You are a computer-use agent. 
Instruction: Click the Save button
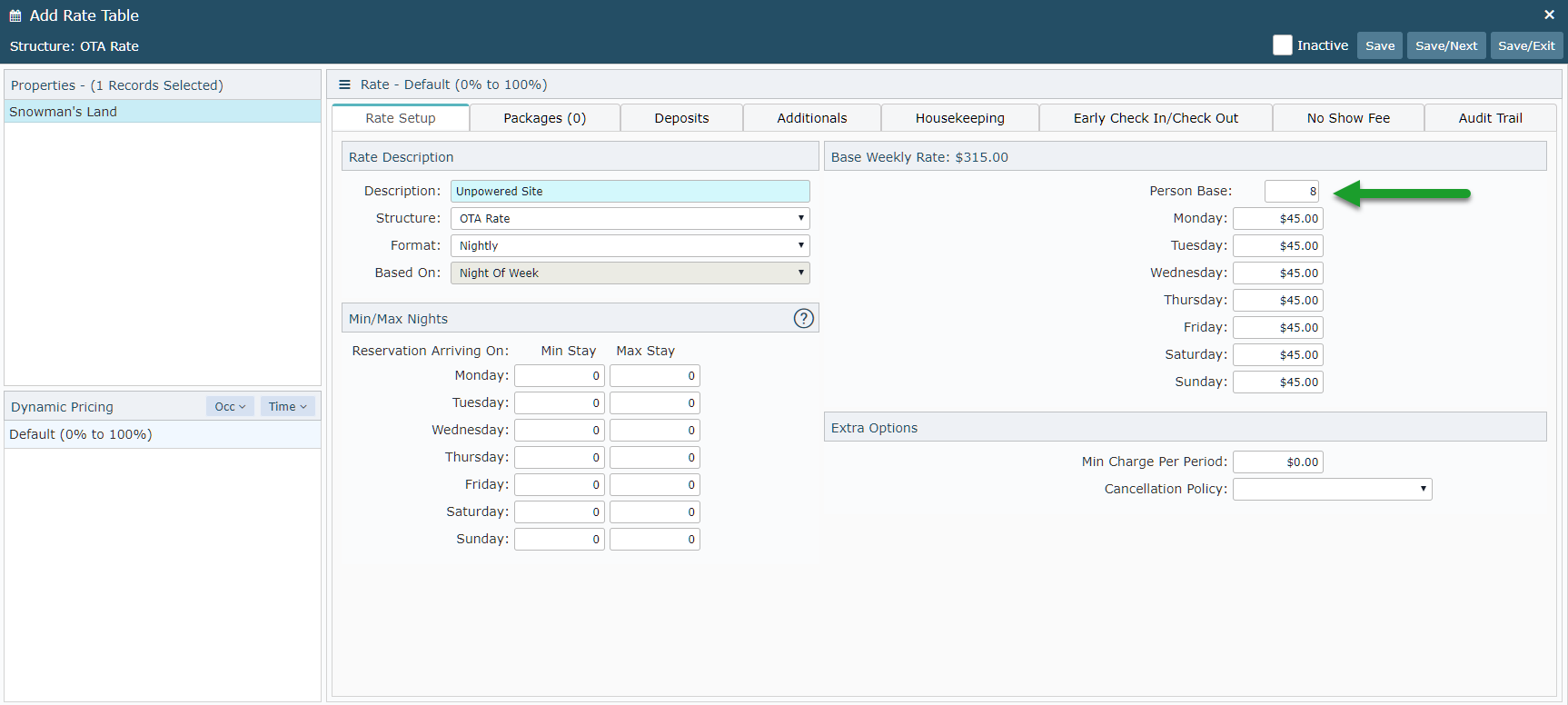[x=1380, y=45]
